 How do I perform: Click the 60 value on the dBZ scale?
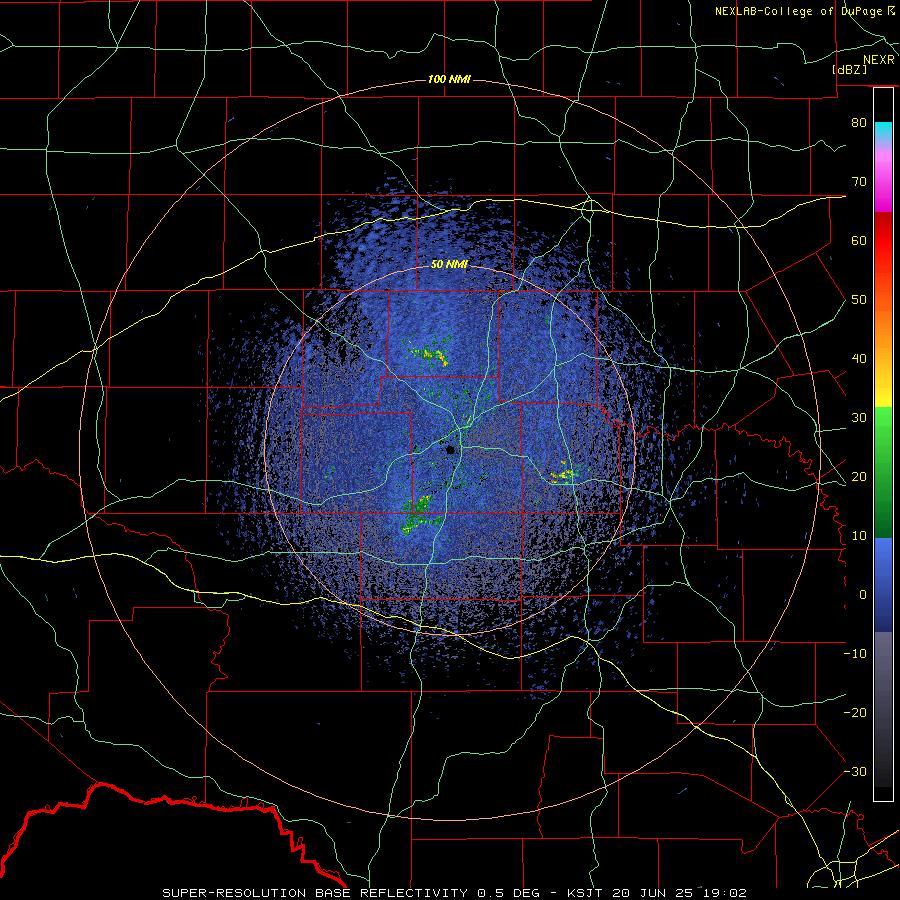point(859,240)
